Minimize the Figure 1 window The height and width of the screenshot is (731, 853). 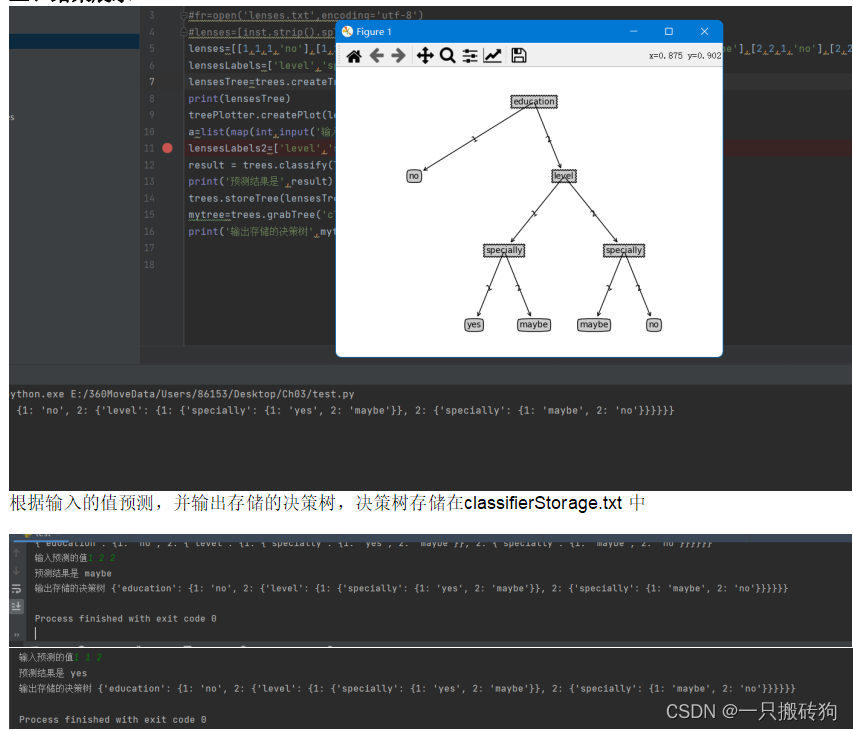click(x=634, y=32)
